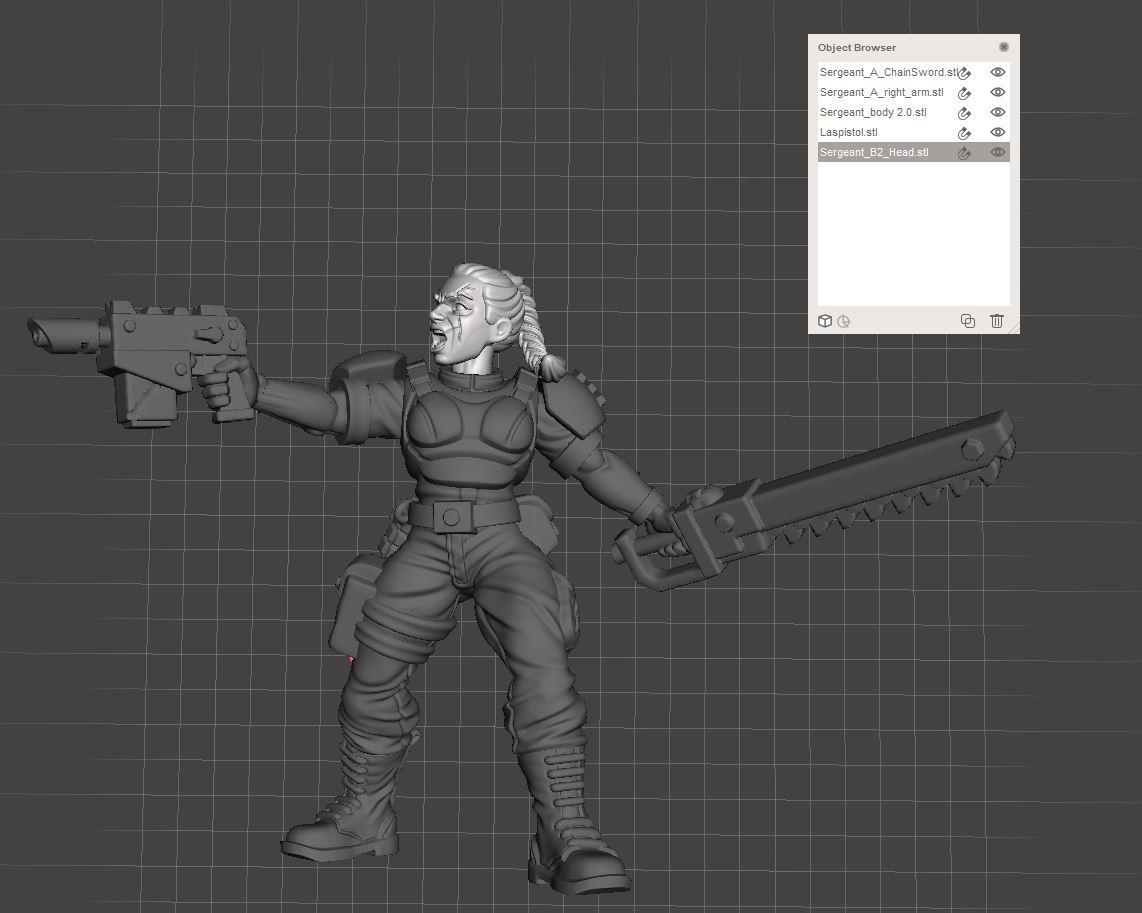Toggle magnet icon on Sergeant_B2_Head.stl row
Viewport: 1142px width, 913px height.
(x=965, y=153)
